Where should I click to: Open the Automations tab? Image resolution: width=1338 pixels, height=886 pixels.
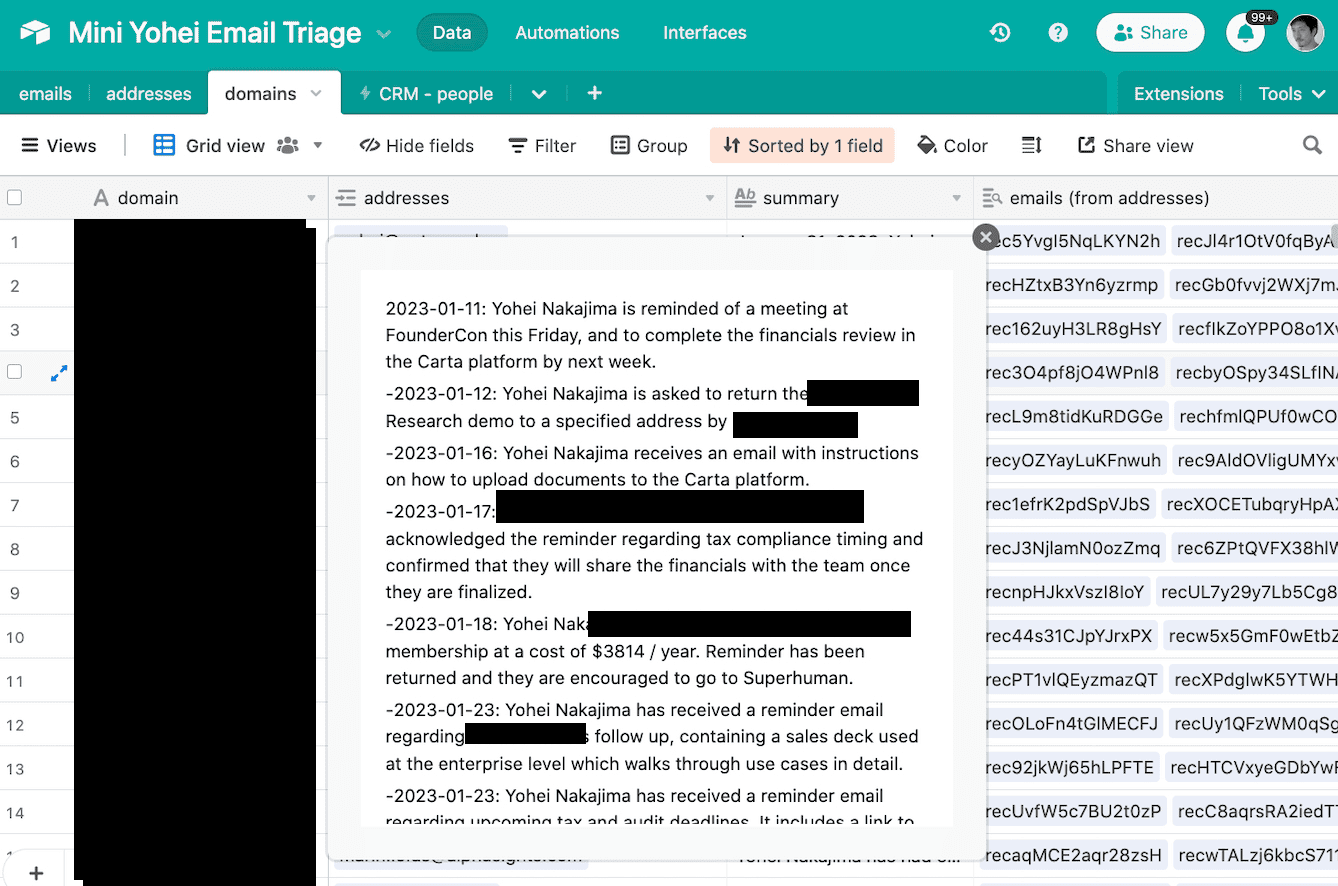pos(567,33)
